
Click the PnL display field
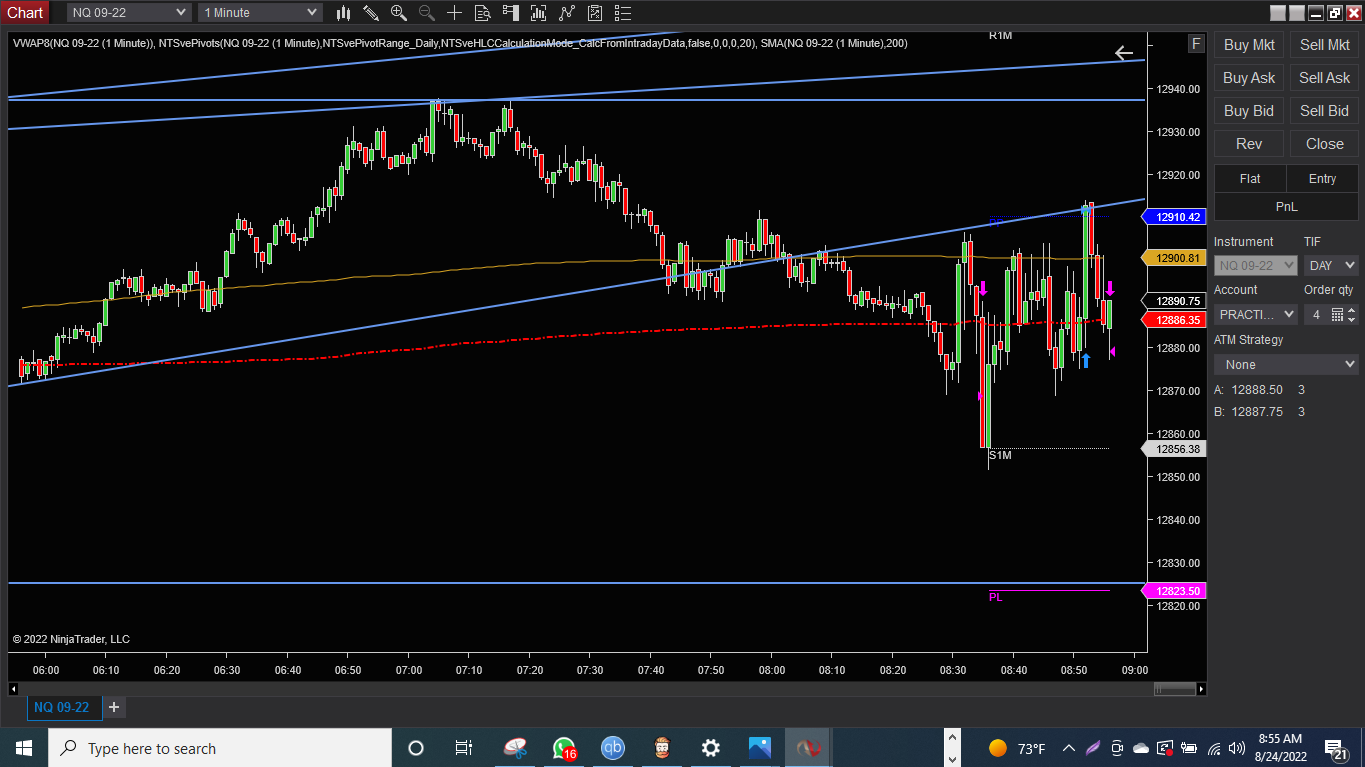click(x=1286, y=206)
